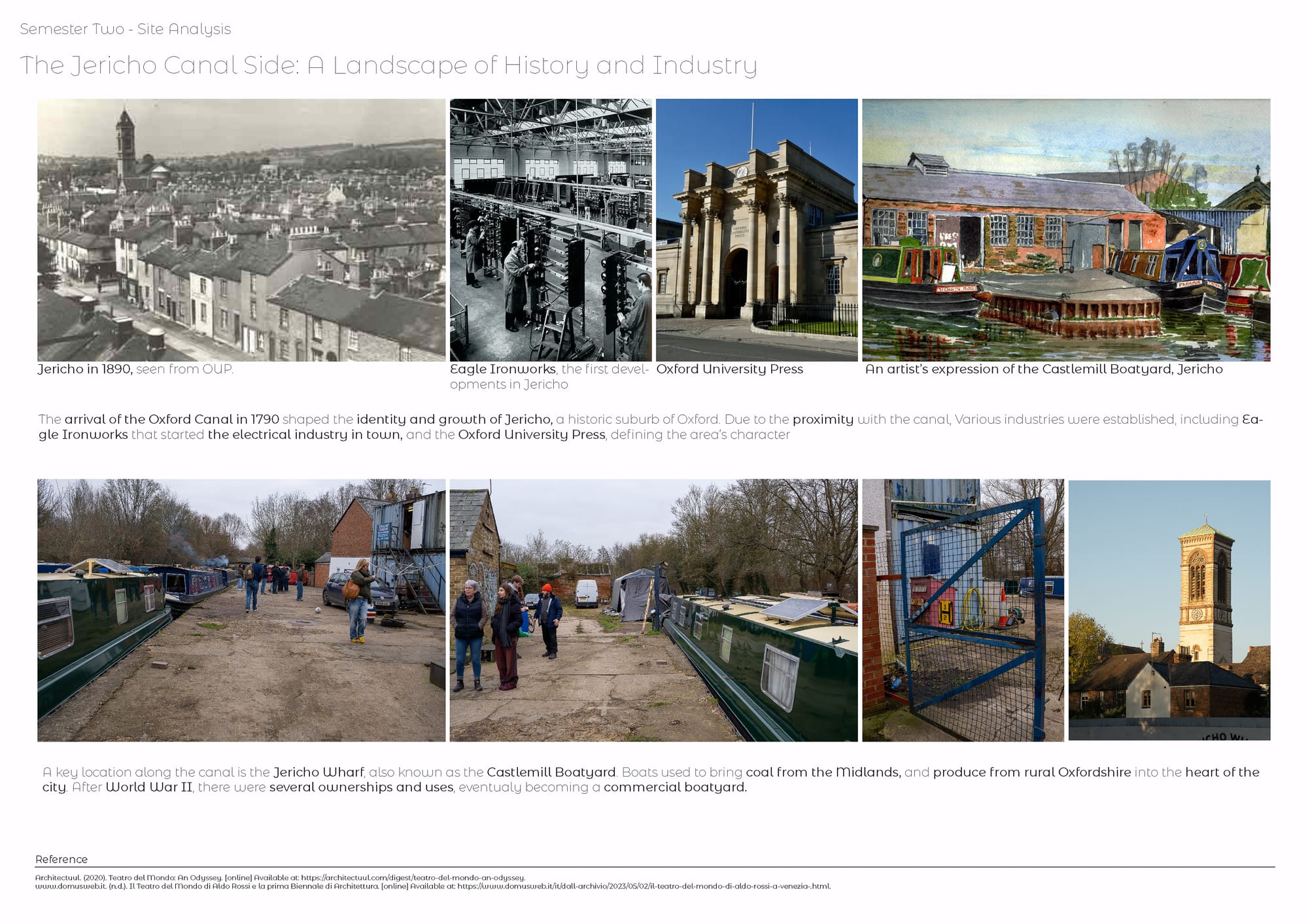Click the paragraph about Jericho Wharf
Screen dimensions: 1308x924
(x=650, y=779)
